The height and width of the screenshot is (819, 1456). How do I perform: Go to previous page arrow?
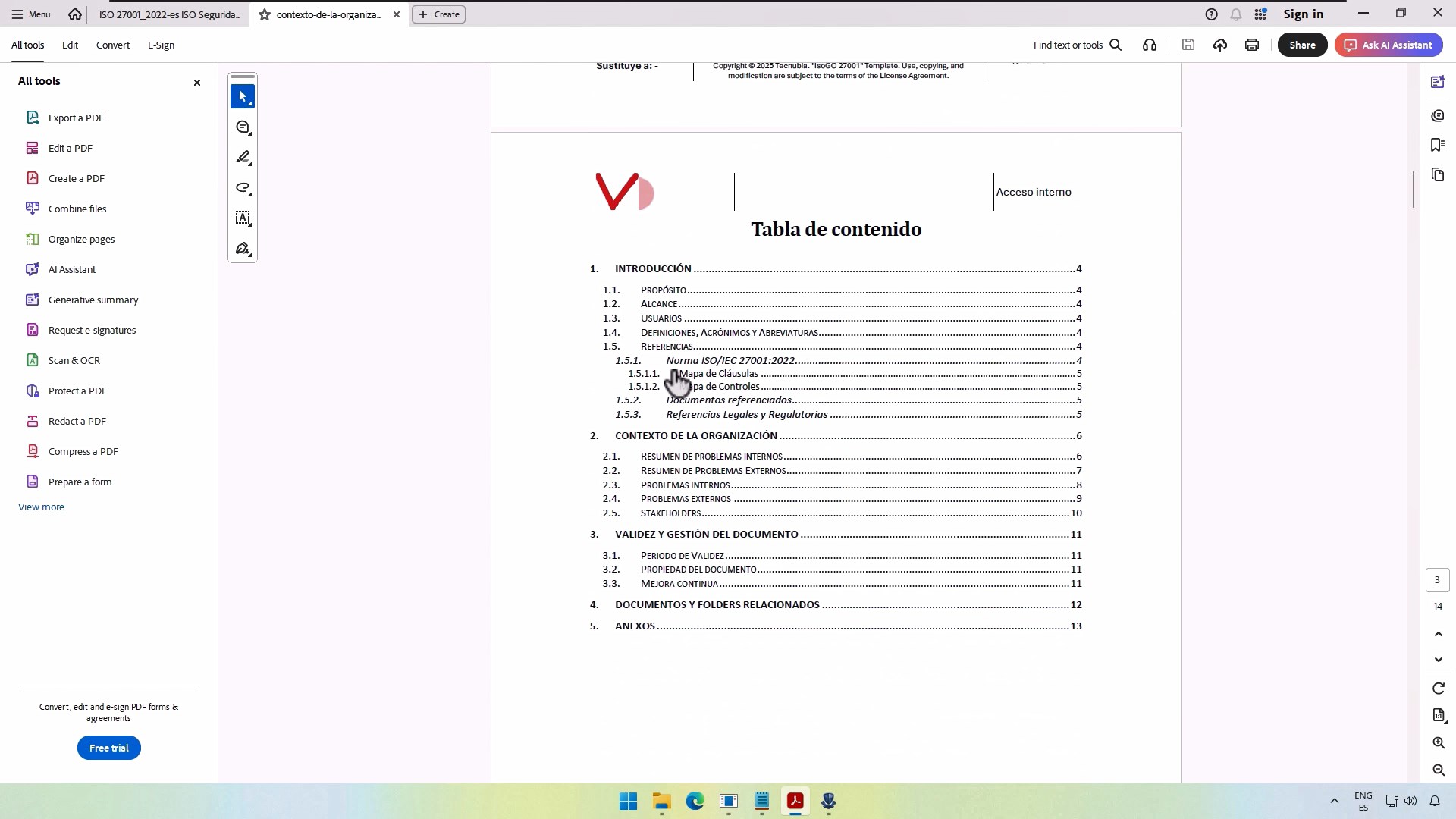click(1439, 634)
